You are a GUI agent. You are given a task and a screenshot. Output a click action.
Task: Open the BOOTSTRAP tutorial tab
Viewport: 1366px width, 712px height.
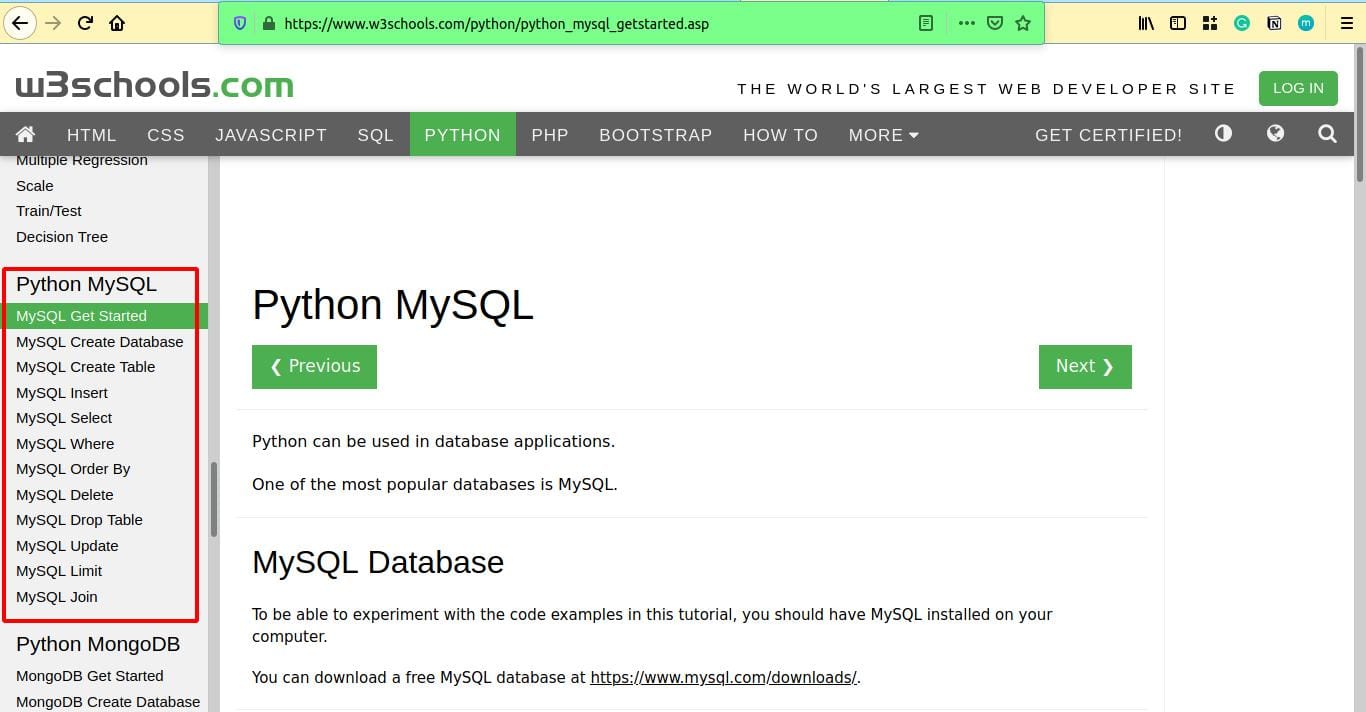pyautogui.click(x=656, y=135)
